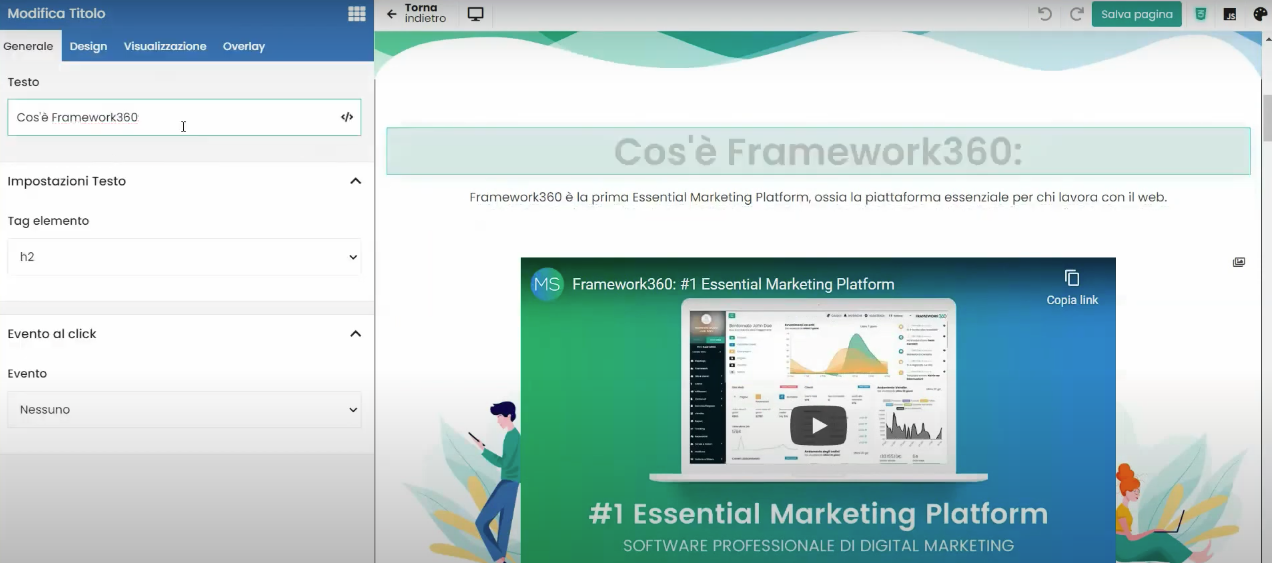1272x563 pixels.
Task: Click the desktop preview monitor icon
Action: pos(476,14)
